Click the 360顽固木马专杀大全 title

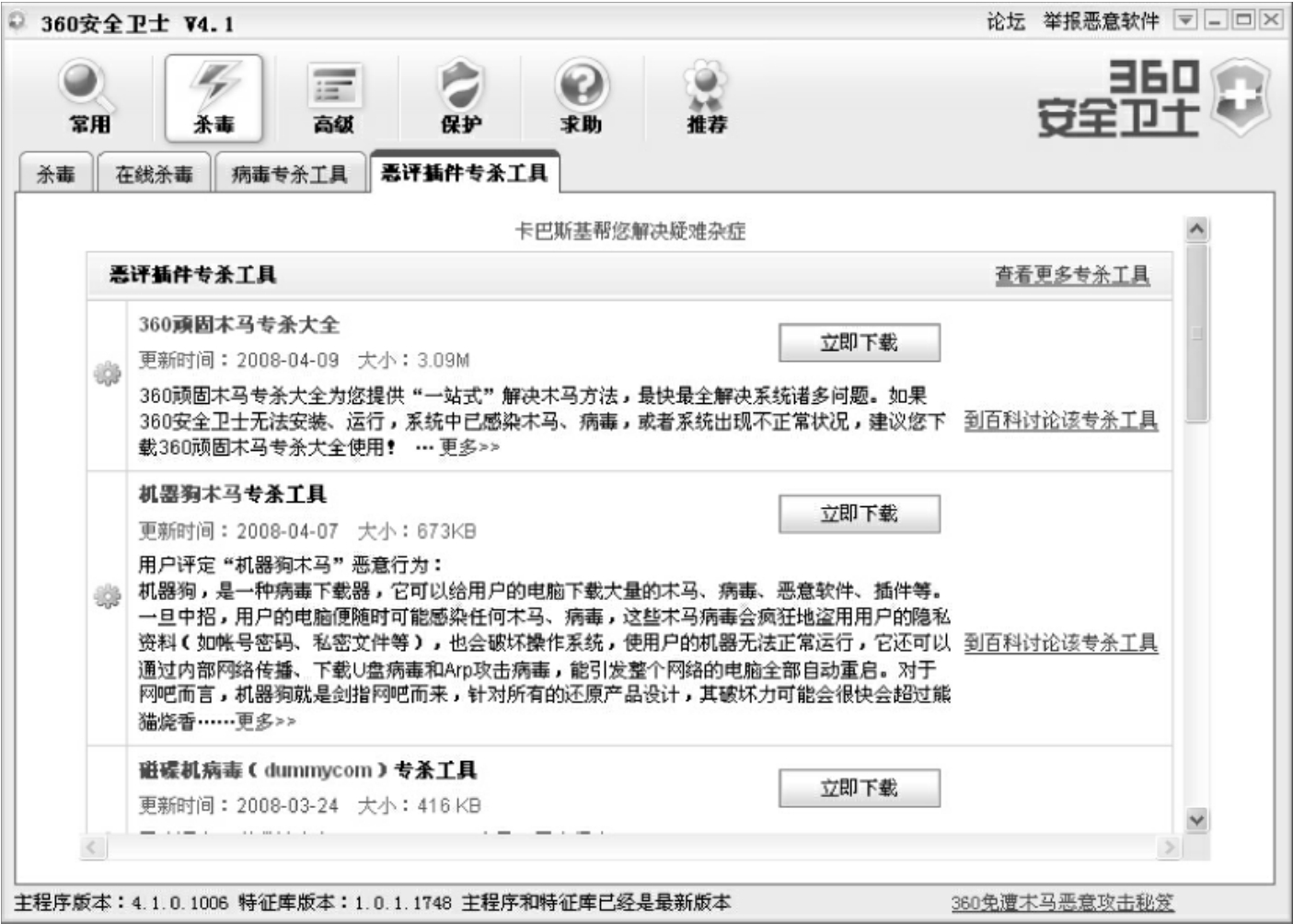point(239,324)
